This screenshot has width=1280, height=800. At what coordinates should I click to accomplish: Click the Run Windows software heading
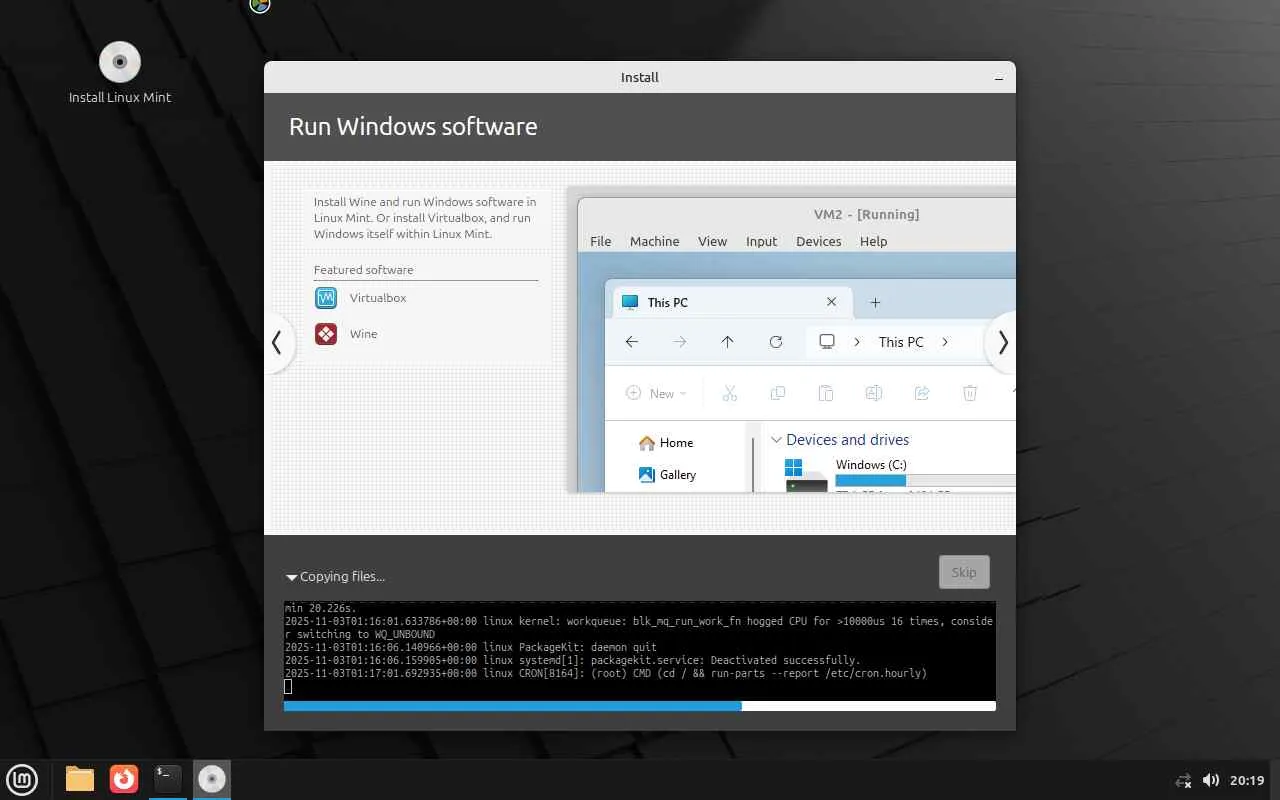[413, 126]
